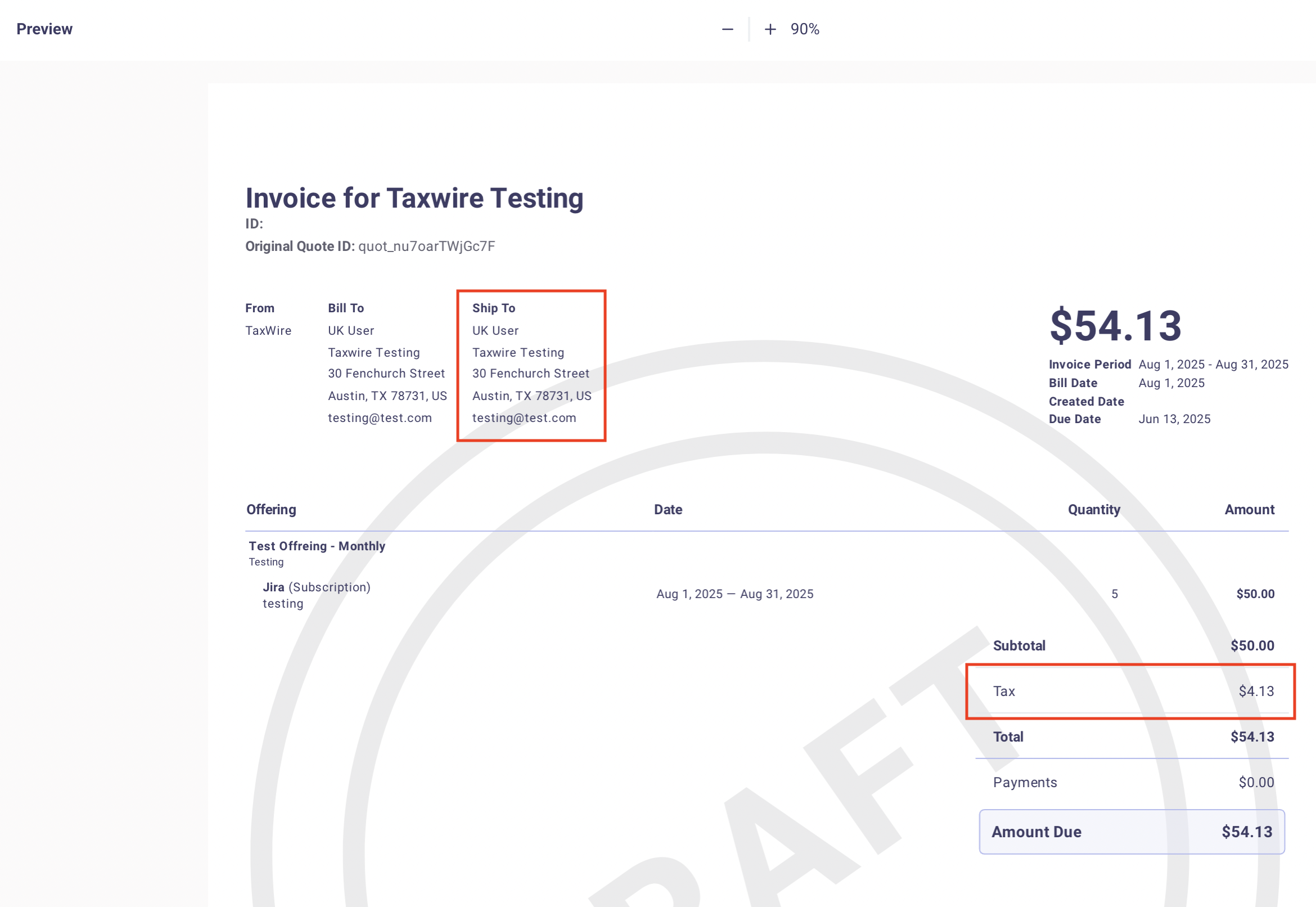Image resolution: width=1316 pixels, height=907 pixels.
Task: Click the Jira (Subscription) line item
Action: (316, 587)
